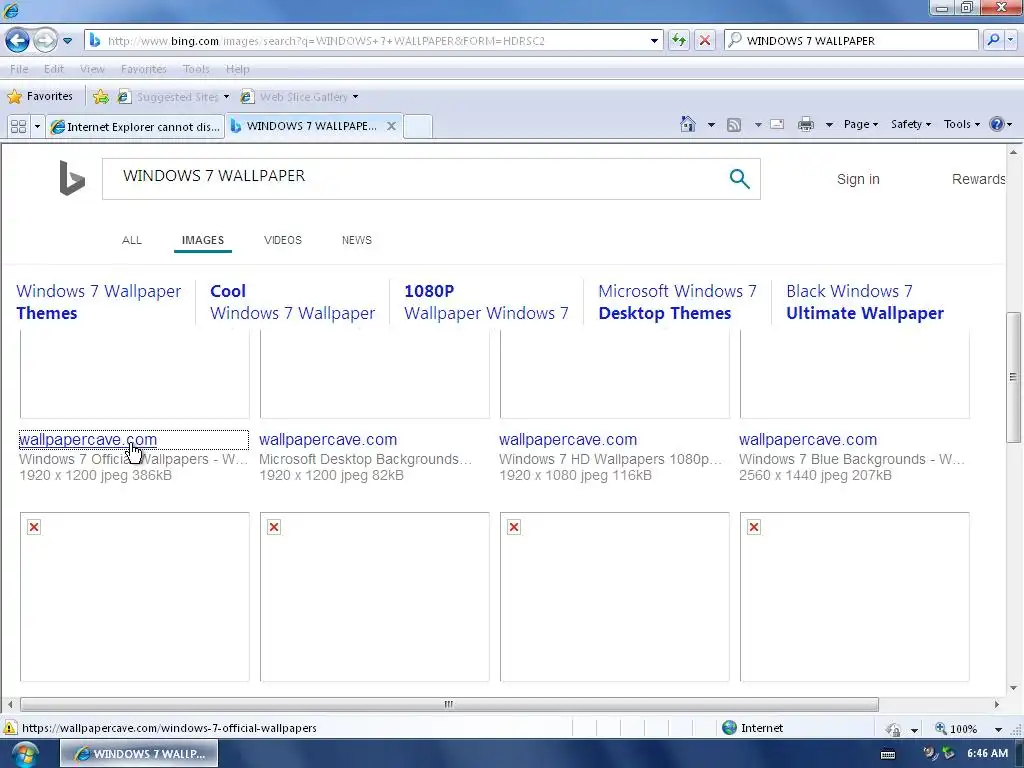The width and height of the screenshot is (1024, 768).
Task: Open Black Windows 7 Ultimate Wallpaper suggestion
Action: [x=865, y=302]
